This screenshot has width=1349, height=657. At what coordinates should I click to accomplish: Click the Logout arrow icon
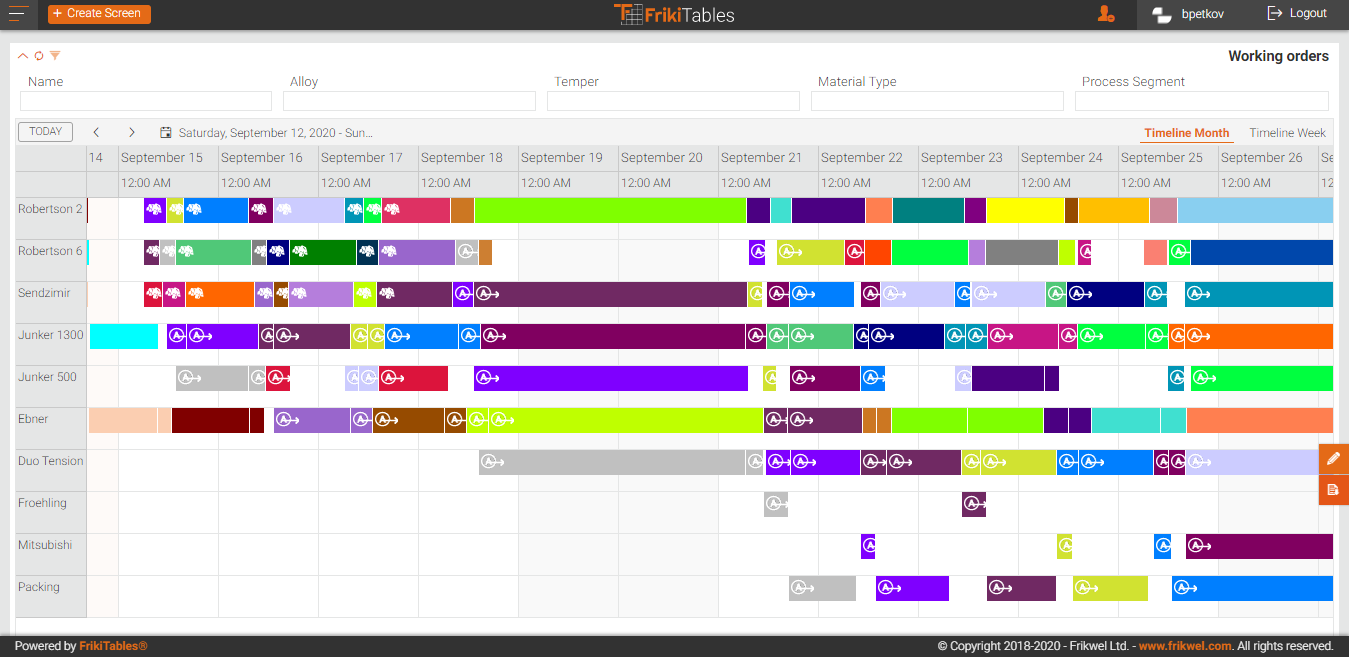[1274, 14]
